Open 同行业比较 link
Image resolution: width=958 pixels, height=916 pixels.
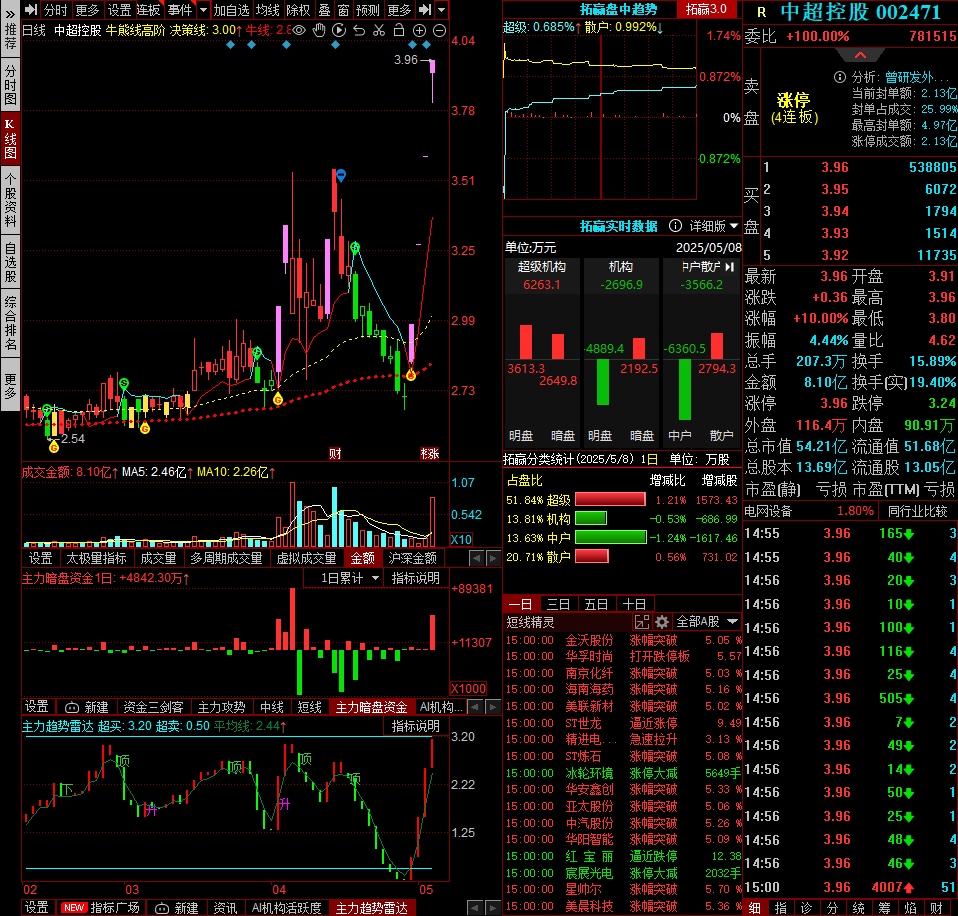tap(917, 511)
